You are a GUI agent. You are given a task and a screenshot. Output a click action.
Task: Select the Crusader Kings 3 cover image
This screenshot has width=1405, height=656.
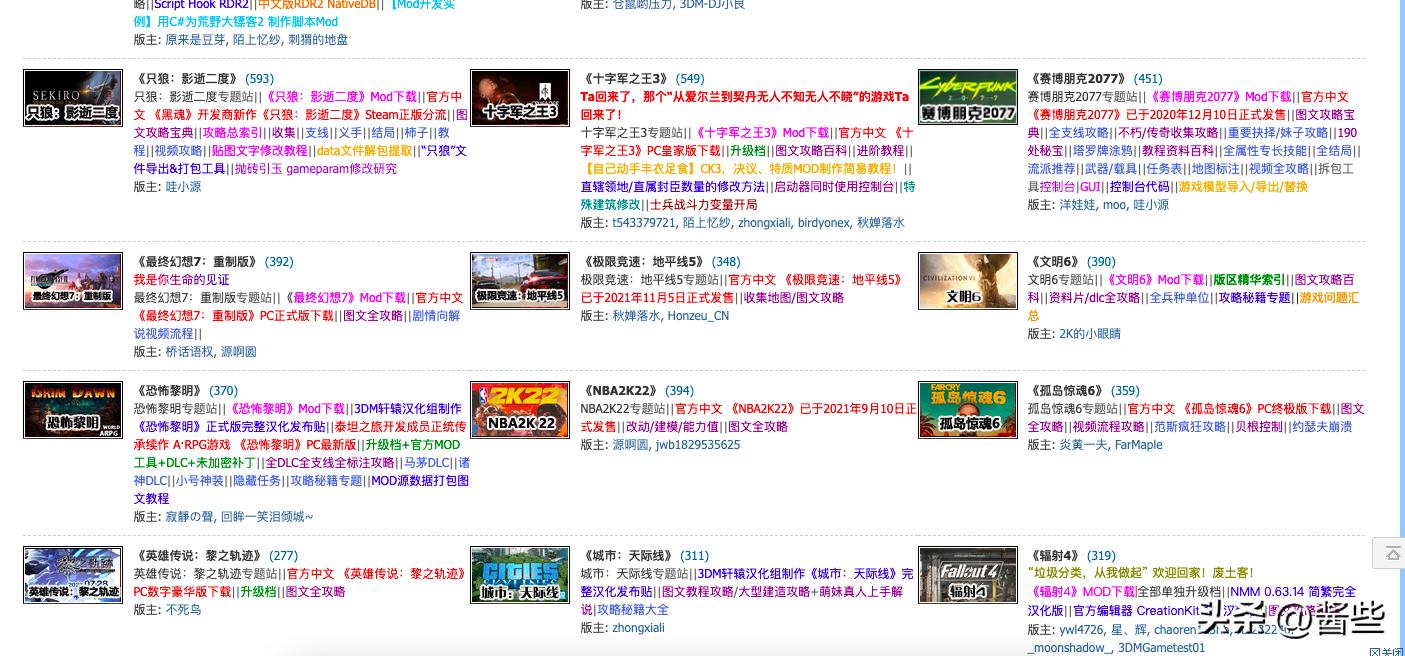519,97
